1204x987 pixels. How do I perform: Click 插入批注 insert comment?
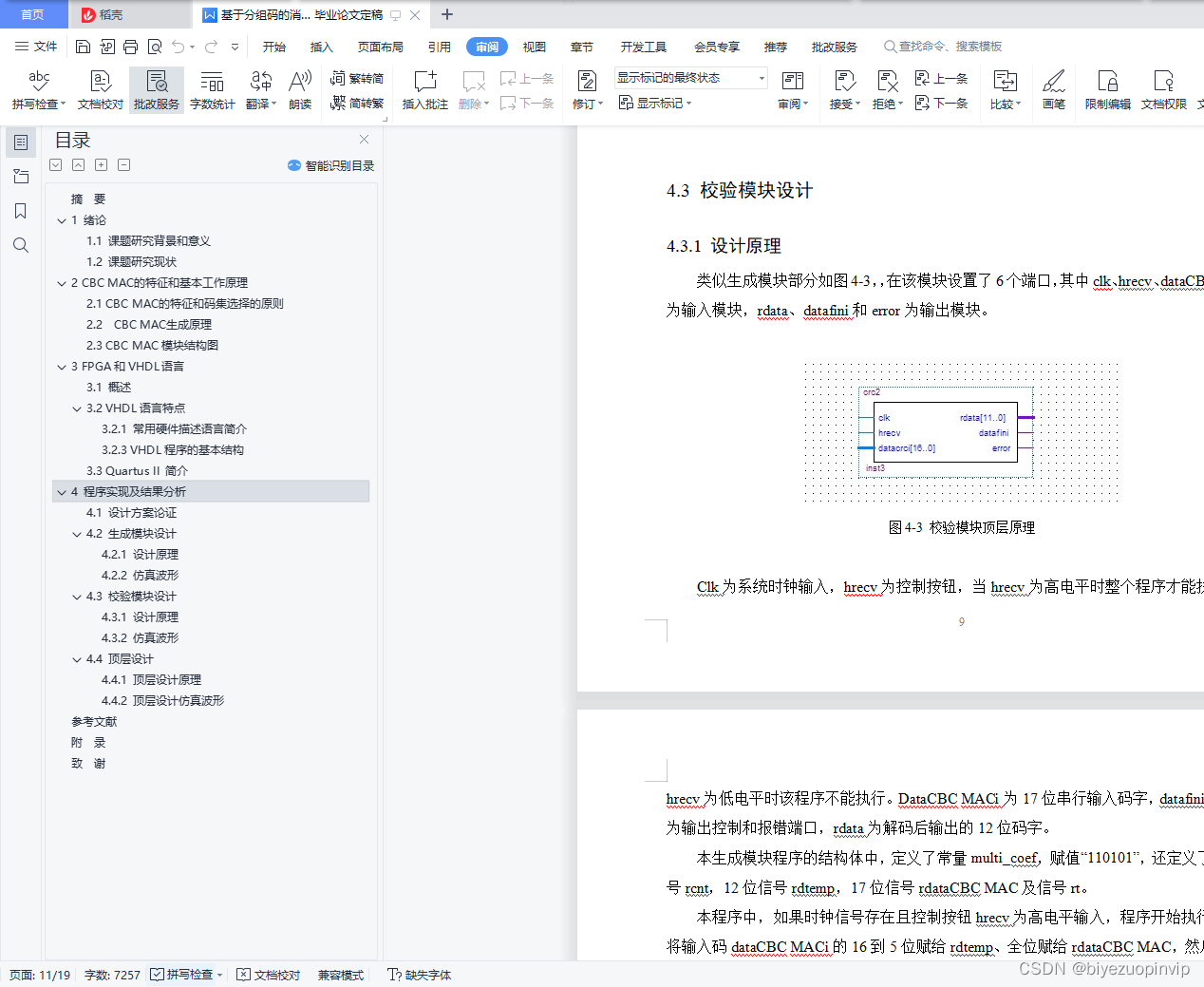point(425,90)
